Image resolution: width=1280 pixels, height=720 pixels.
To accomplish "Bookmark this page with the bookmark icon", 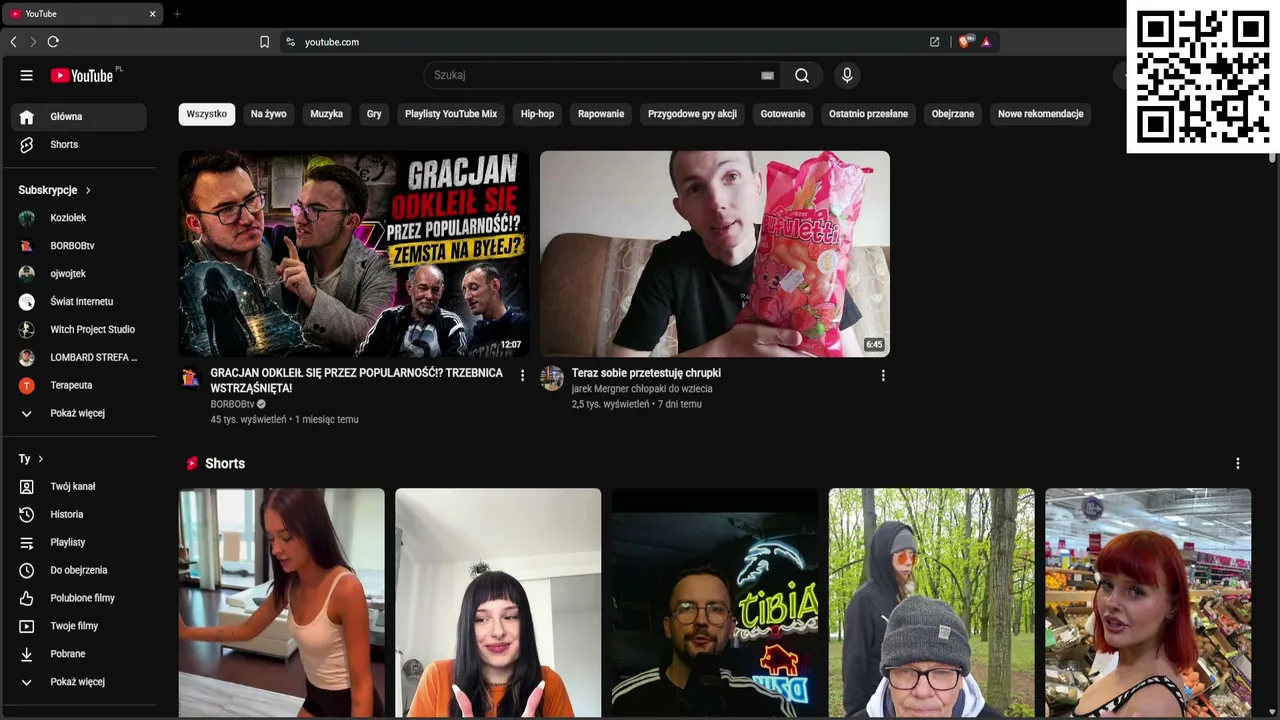I will [264, 42].
